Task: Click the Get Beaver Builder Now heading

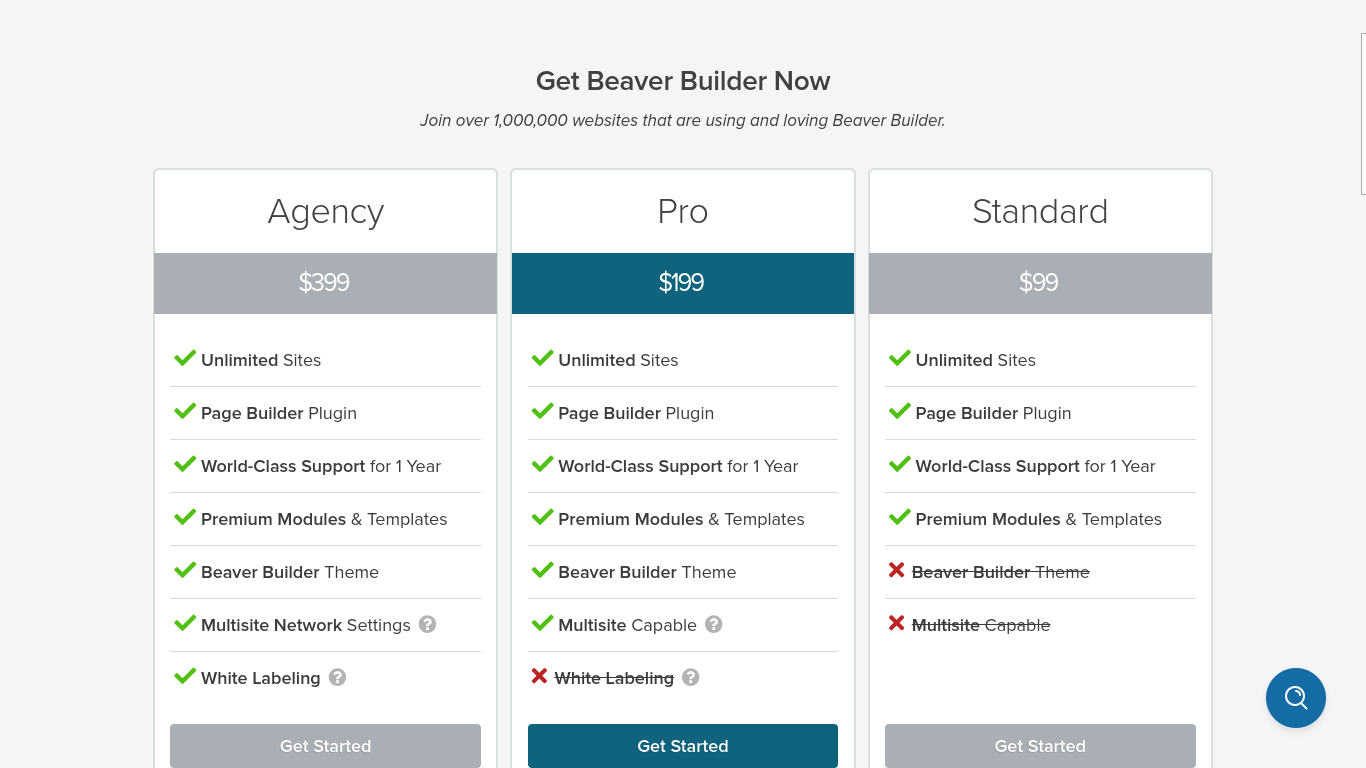Action: point(683,81)
